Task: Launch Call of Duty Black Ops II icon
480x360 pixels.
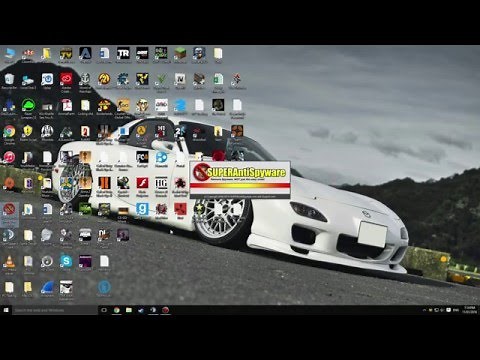Action: pyautogui.click(x=104, y=186)
